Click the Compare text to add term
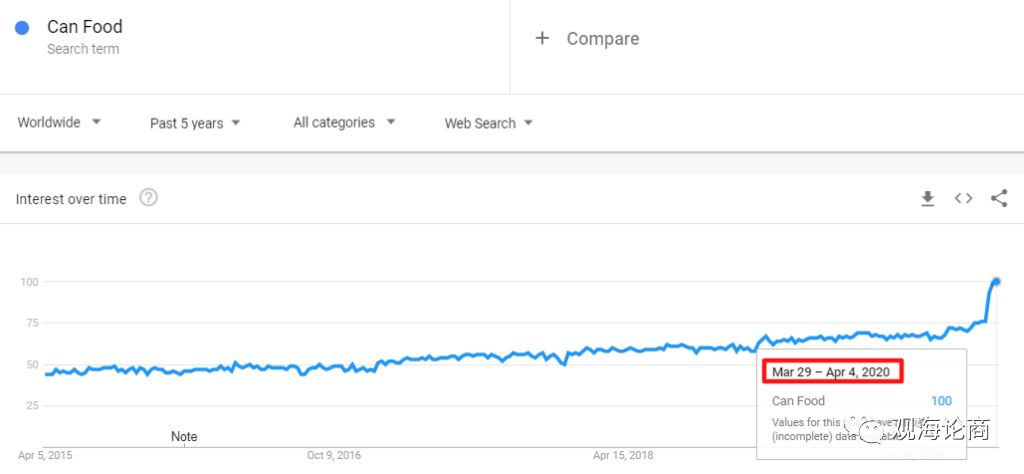 602,39
